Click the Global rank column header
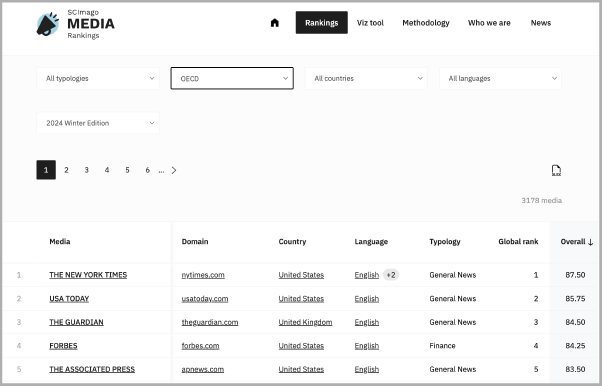 tap(518, 242)
